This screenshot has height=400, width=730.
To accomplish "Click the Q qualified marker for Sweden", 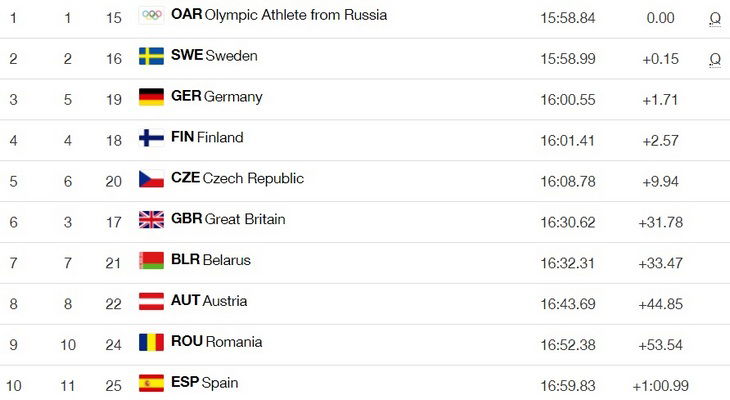I will point(715,60).
